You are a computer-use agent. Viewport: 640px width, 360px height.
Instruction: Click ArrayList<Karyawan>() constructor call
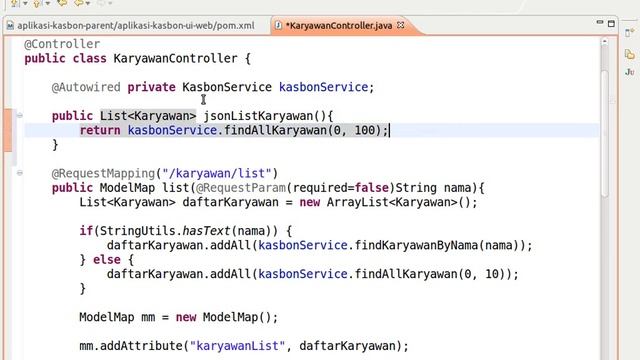tap(399, 202)
